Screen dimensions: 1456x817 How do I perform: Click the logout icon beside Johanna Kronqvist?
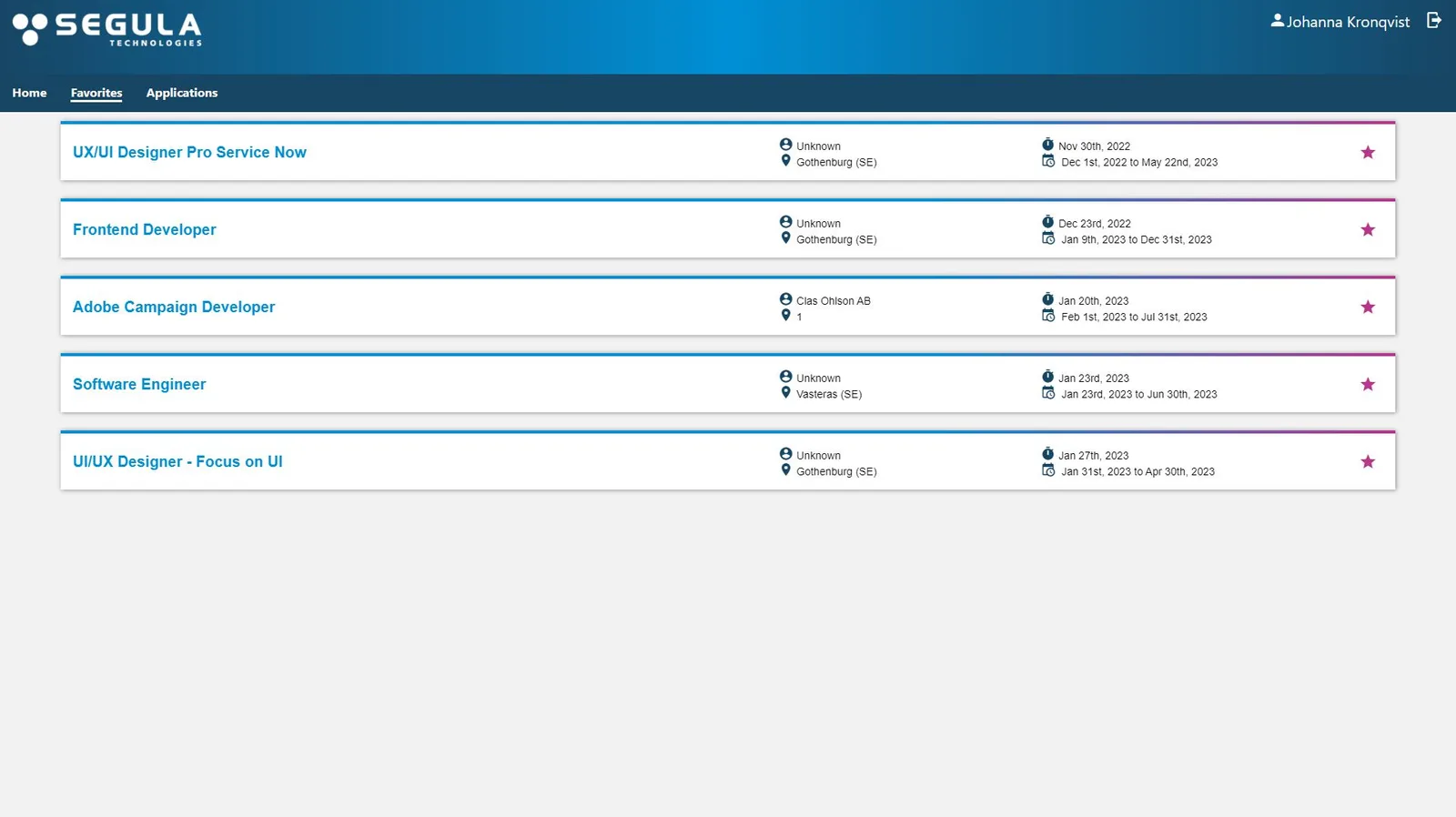[1434, 20]
